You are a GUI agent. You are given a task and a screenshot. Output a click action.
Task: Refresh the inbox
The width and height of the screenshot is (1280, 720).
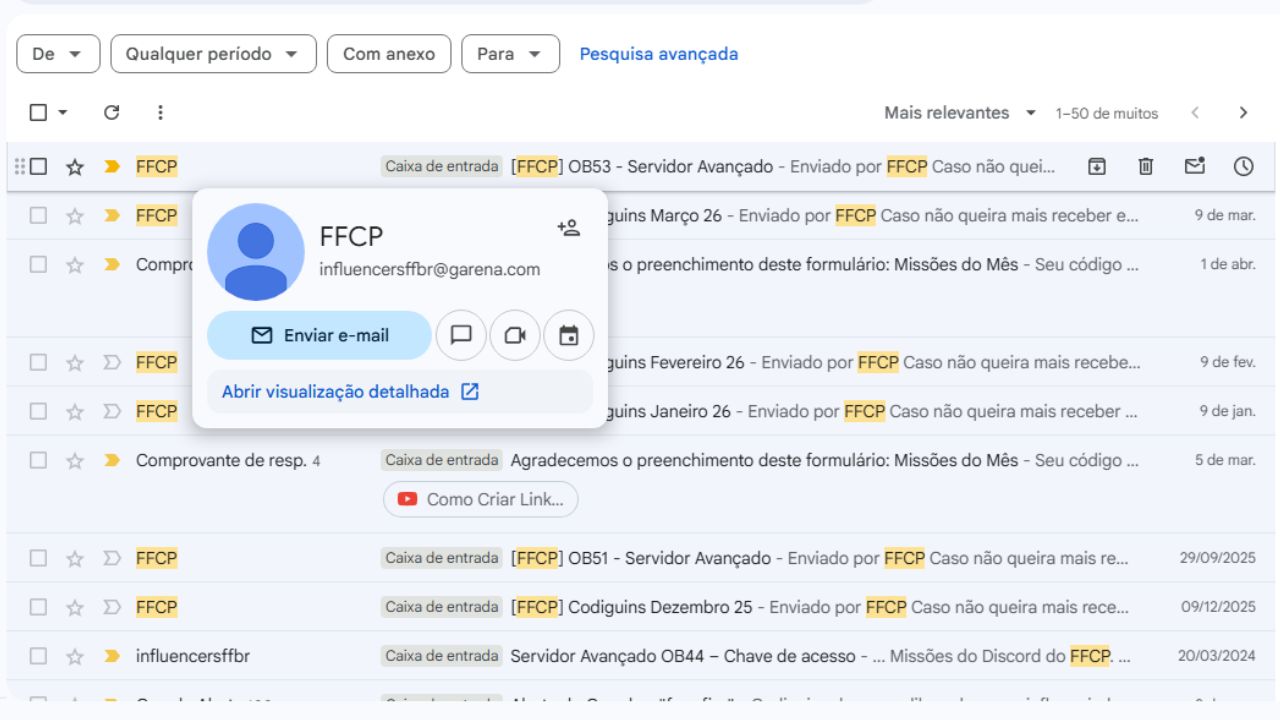pyautogui.click(x=112, y=112)
